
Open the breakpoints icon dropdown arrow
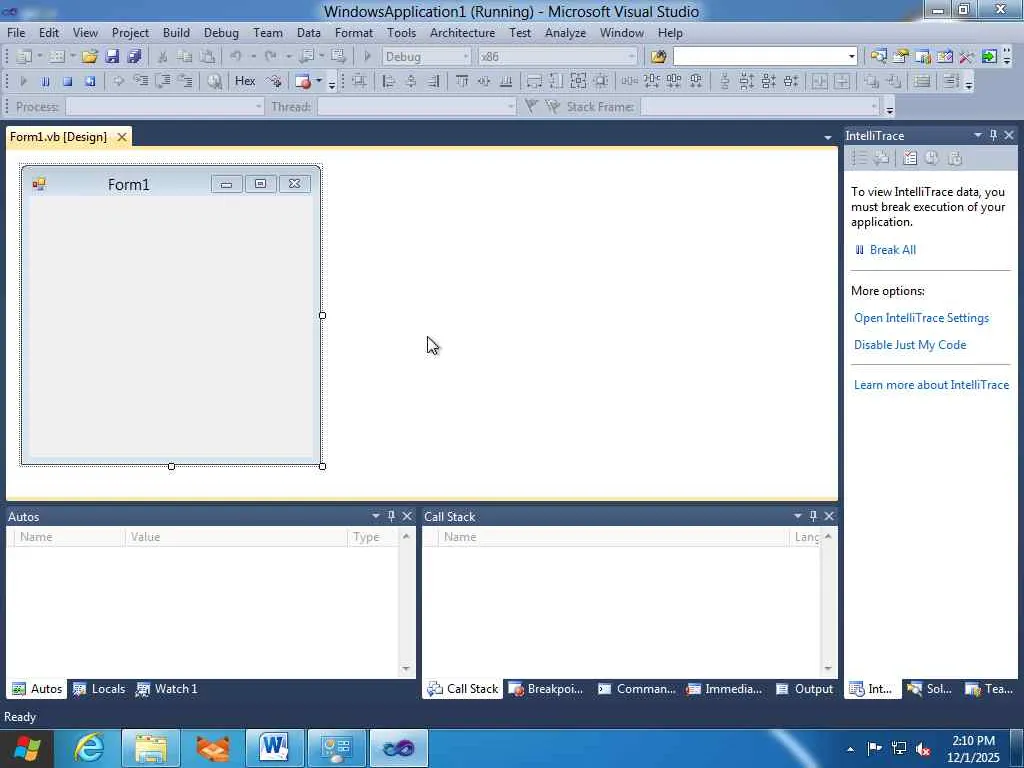pyautogui.click(x=319, y=81)
